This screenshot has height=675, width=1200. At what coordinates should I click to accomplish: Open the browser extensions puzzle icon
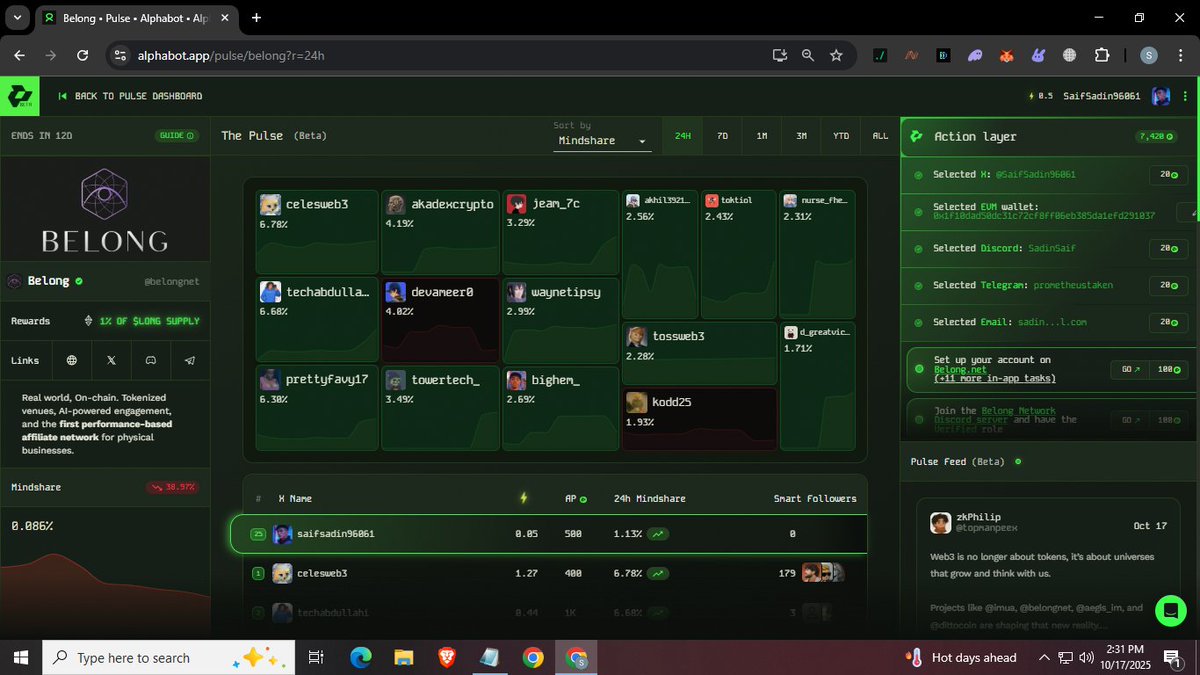(x=1102, y=55)
